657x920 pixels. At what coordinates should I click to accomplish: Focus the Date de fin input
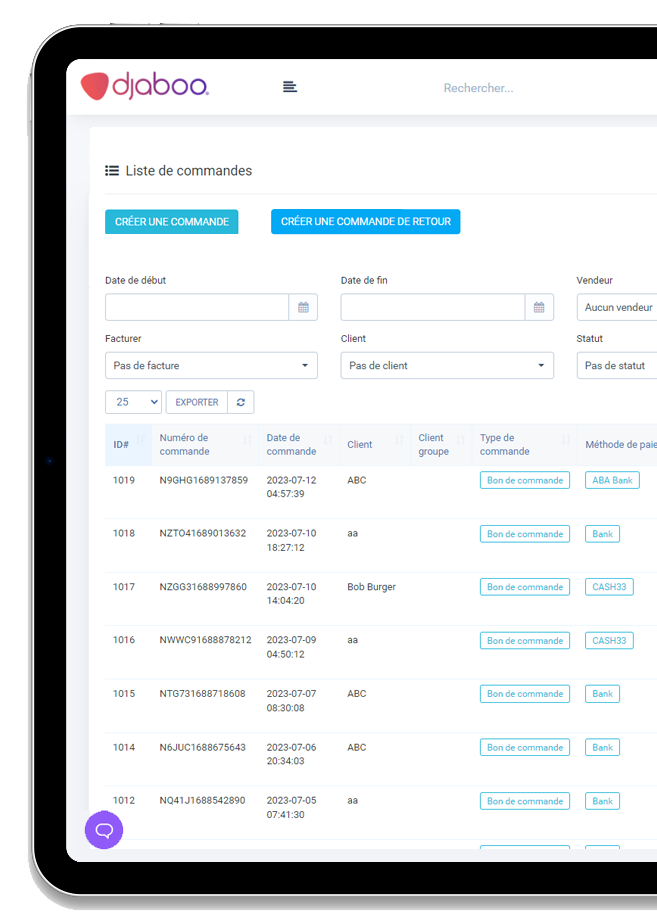pos(433,307)
